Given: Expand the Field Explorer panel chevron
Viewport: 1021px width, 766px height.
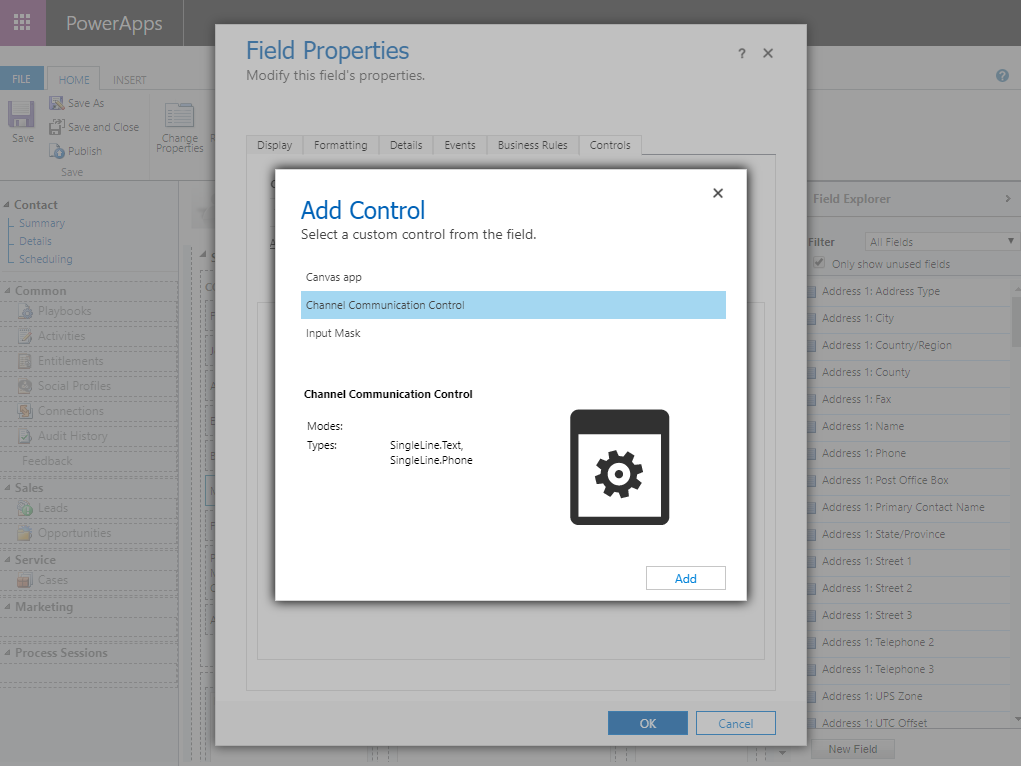Looking at the screenshot, I should [x=1008, y=199].
